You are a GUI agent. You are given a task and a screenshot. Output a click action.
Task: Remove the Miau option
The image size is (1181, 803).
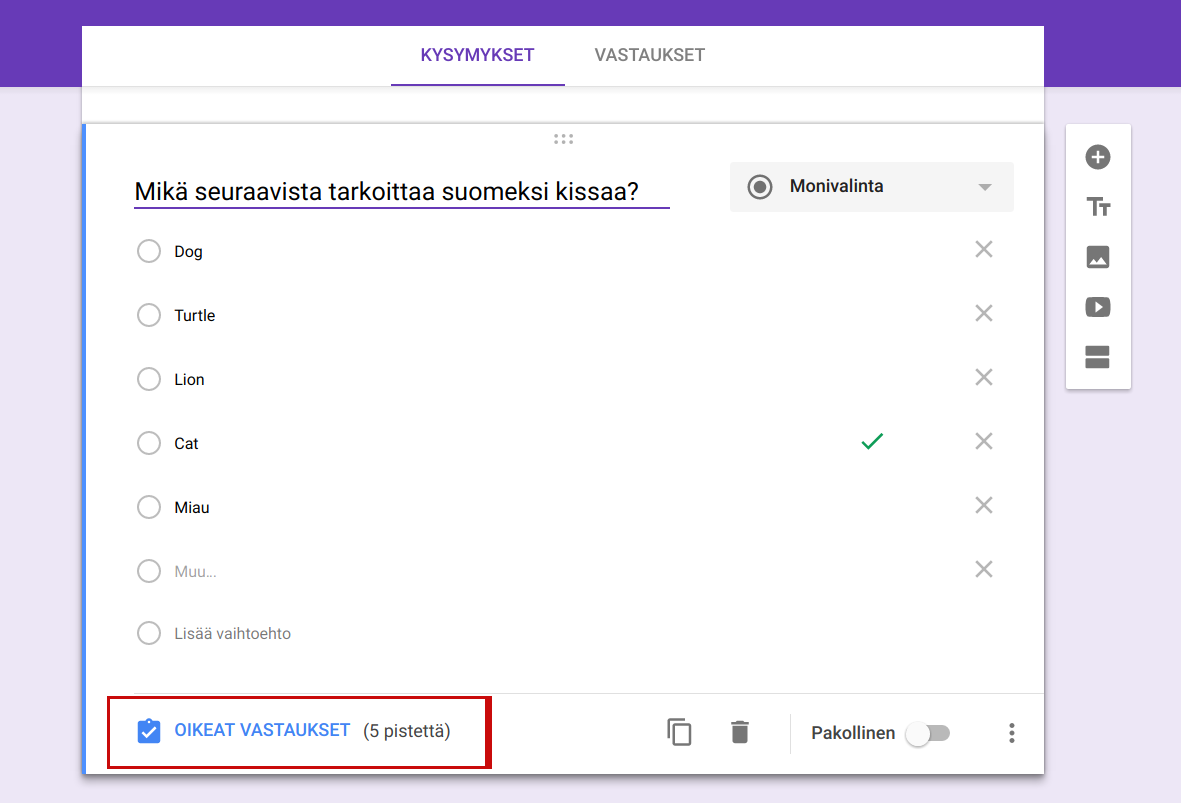pyautogui.click(x=984, y=506)
